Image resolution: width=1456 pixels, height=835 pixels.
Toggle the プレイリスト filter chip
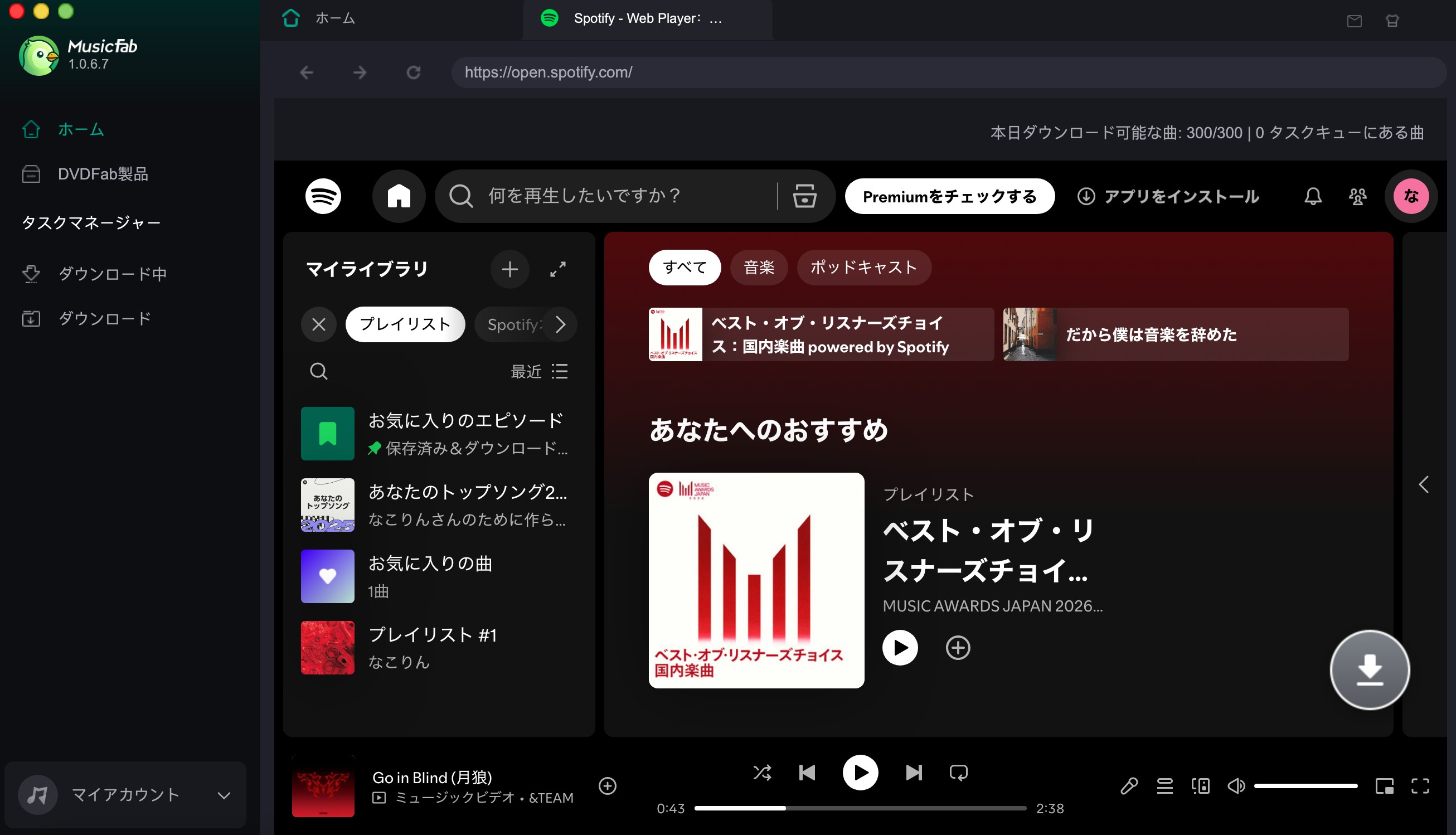click(x=405, y=324)
